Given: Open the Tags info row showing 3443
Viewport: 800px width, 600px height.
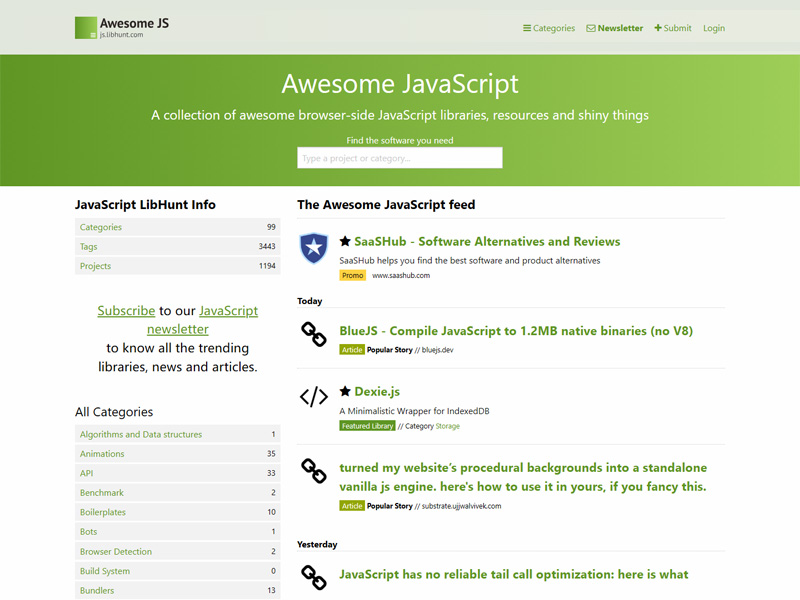Looking at the screenshot, I should tap(178, 246).
